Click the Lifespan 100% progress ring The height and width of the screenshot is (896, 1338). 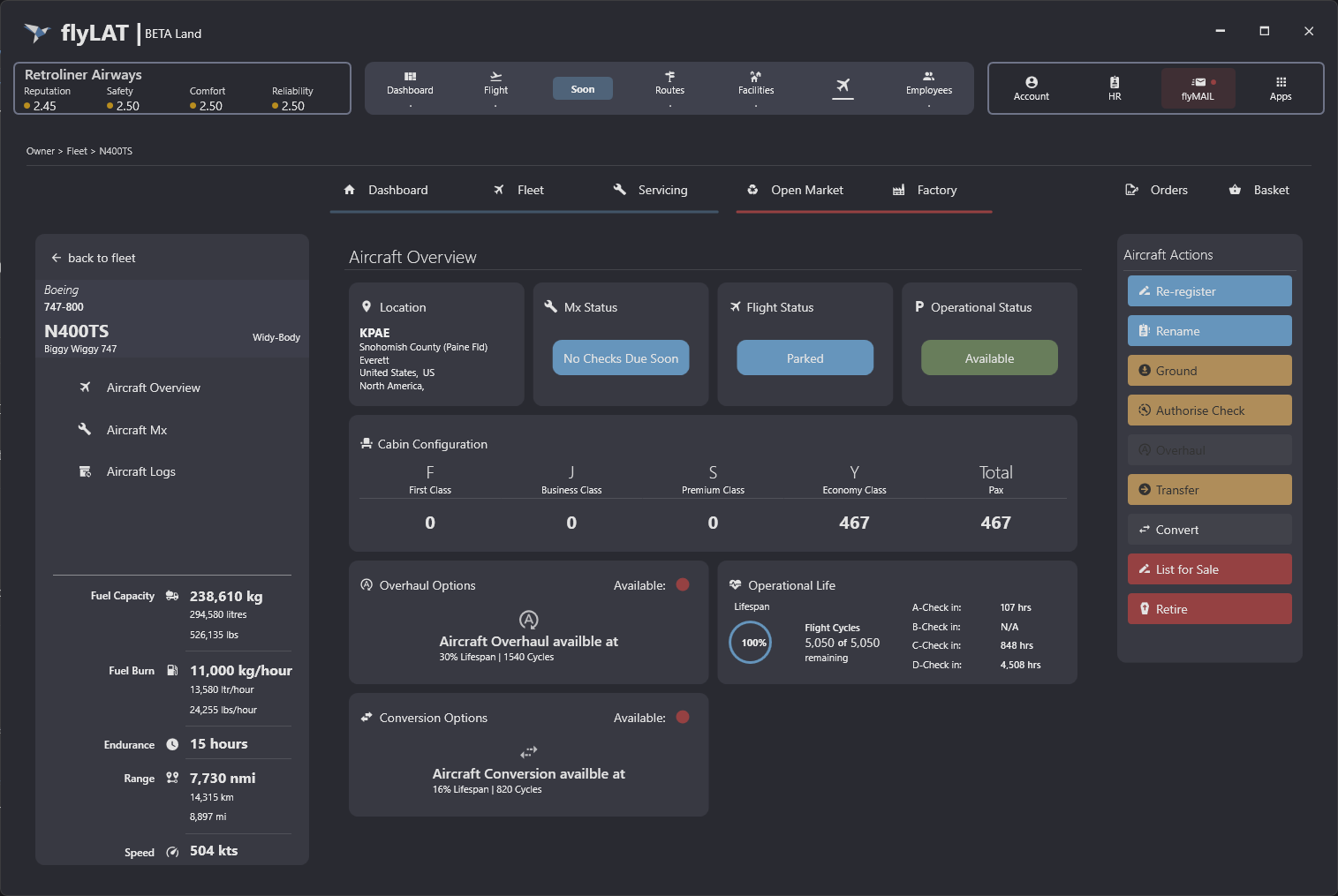pyautogui.click(x=752, y=643)
